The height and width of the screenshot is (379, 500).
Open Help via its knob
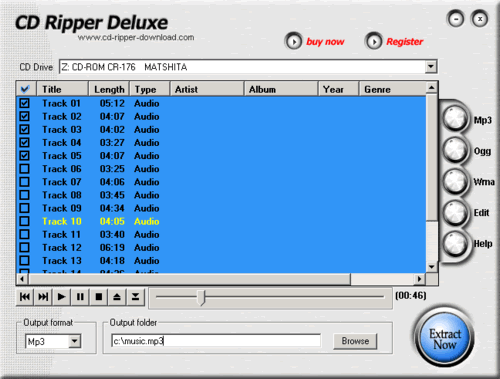455,243
